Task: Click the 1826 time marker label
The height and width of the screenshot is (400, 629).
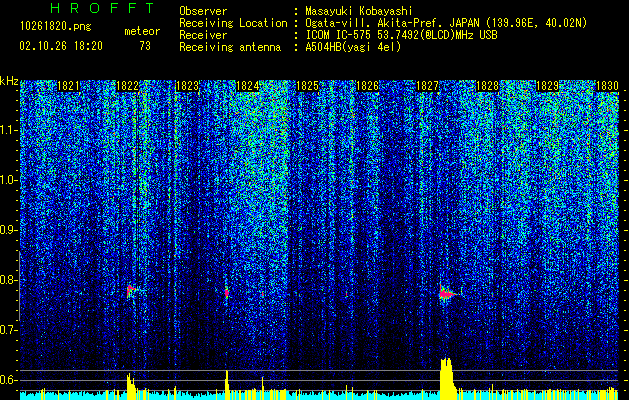Action: pos(367,86)
